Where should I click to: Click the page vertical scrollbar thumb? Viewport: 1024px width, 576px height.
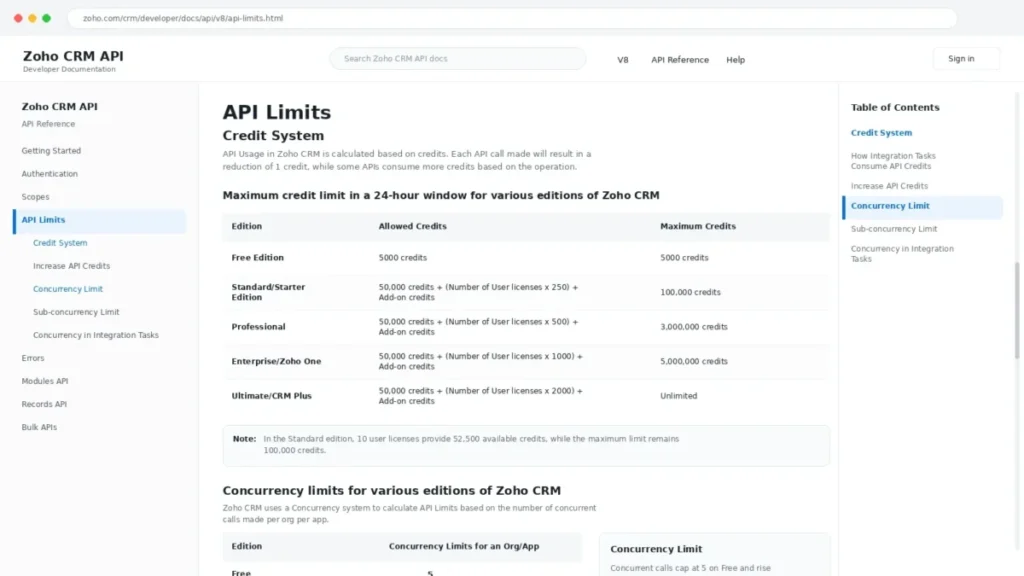click(x=1017, y=310)
